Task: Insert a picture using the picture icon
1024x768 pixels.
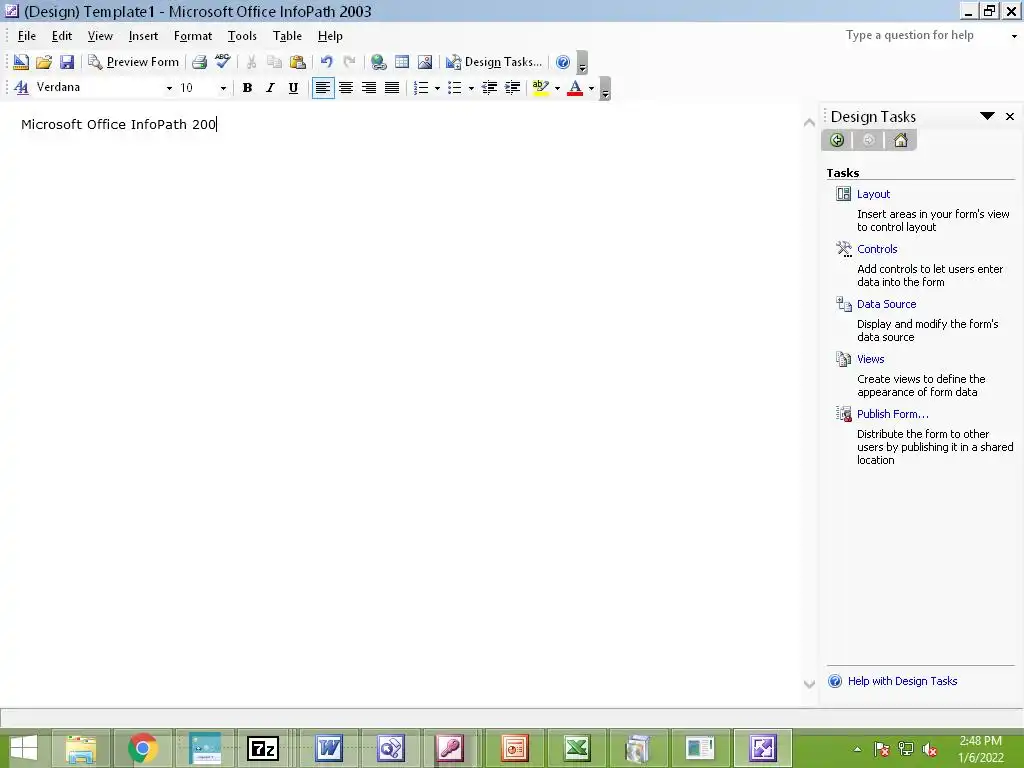Action: point(424,62)
